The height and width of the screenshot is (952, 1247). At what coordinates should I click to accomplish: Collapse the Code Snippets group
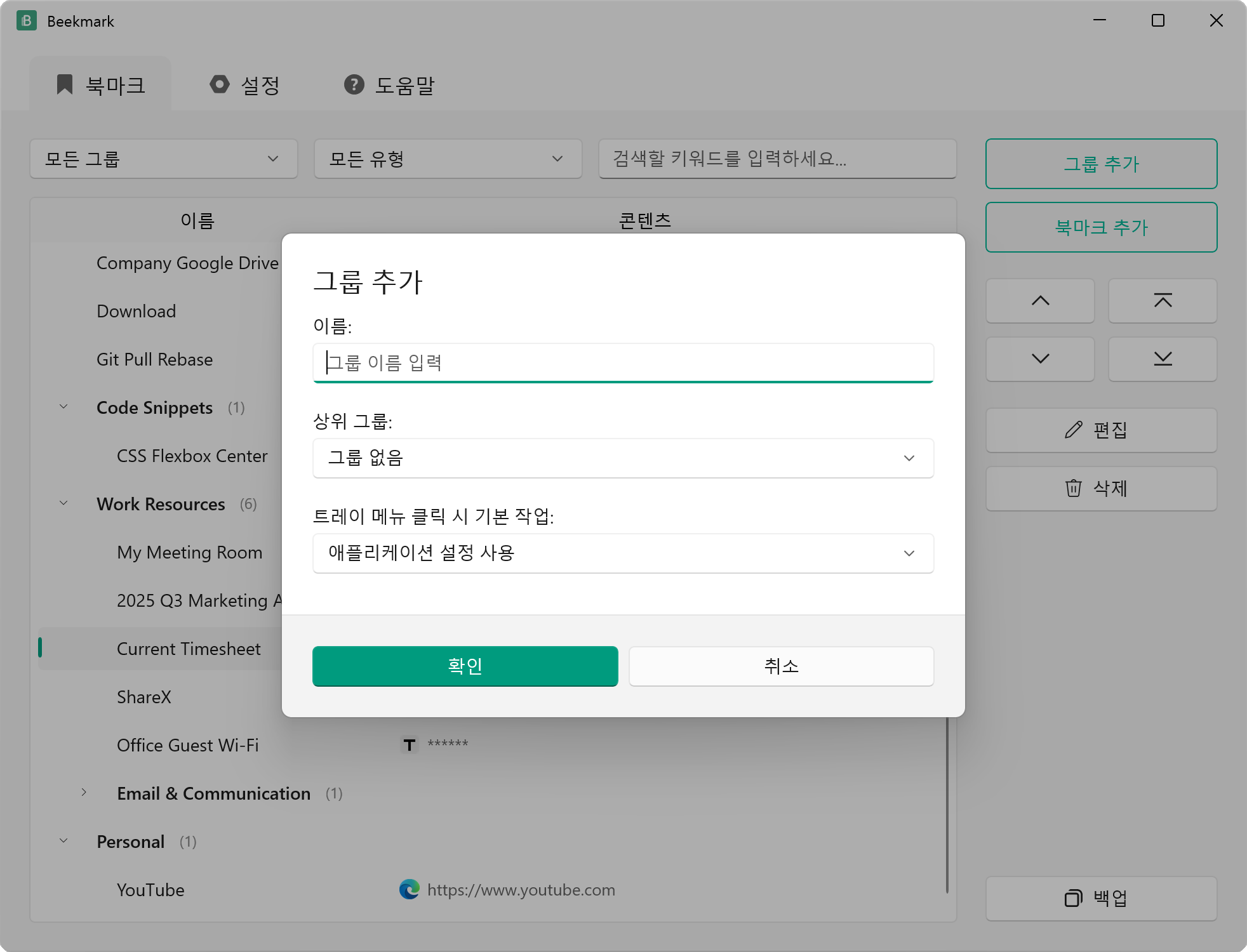click(x=63, y=407)
